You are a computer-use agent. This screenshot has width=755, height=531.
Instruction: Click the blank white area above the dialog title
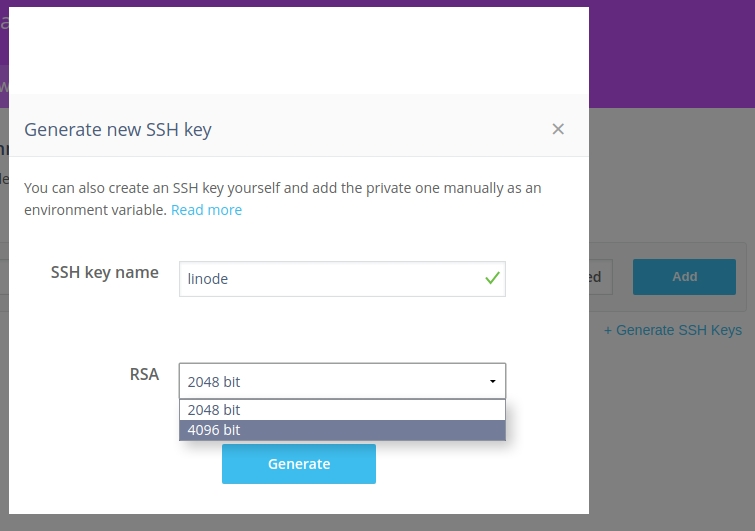tap(300, 50)
